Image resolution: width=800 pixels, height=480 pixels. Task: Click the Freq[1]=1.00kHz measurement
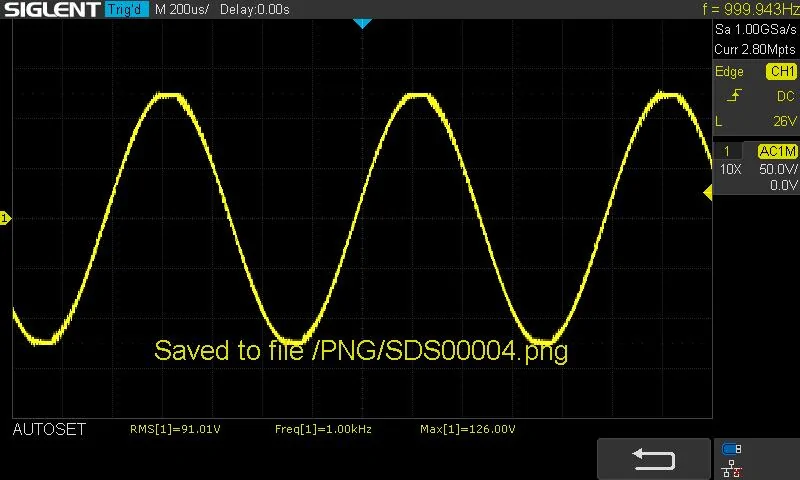point(323,430)
